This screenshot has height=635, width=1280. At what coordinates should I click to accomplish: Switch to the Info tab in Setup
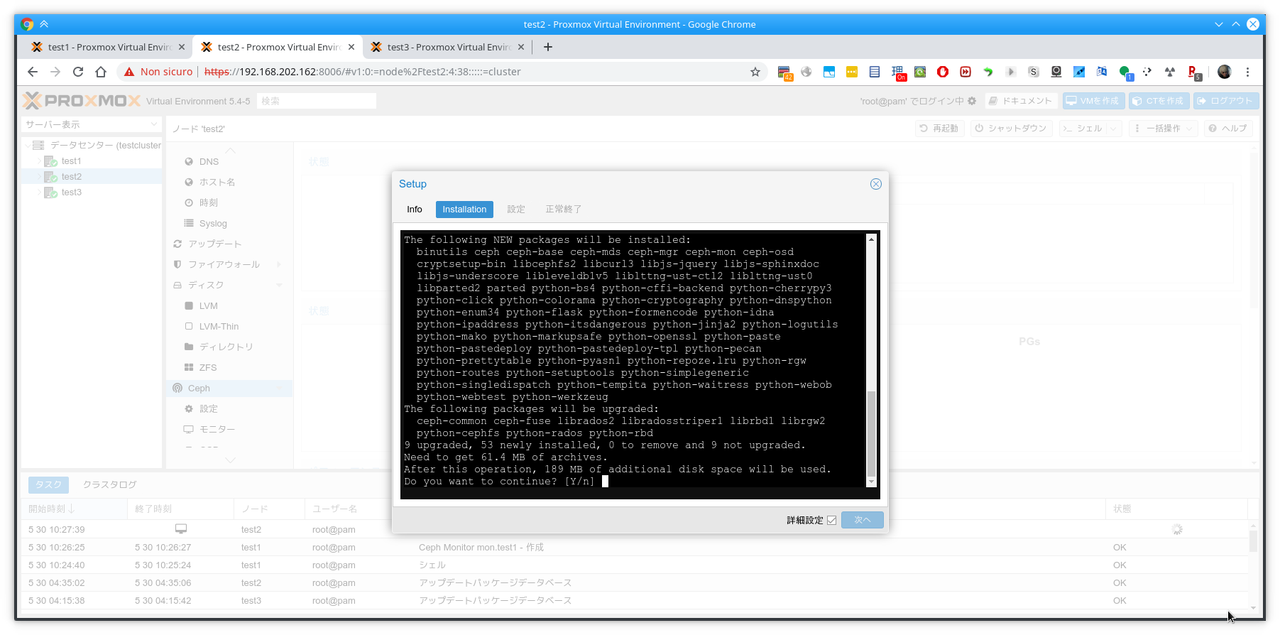pyautogui.click(x=414, y=209)
